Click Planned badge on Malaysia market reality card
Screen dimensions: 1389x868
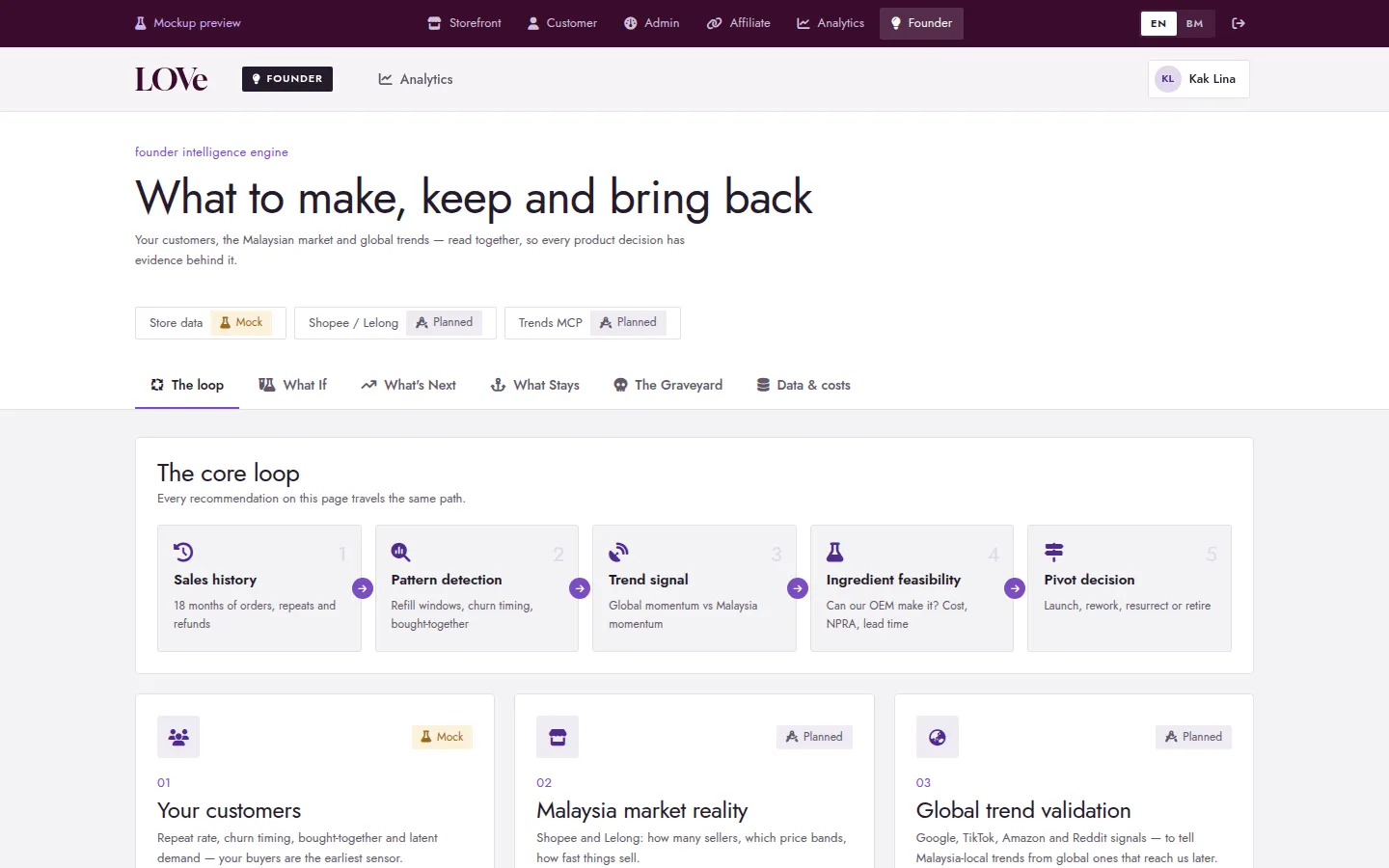pos(814,737)
